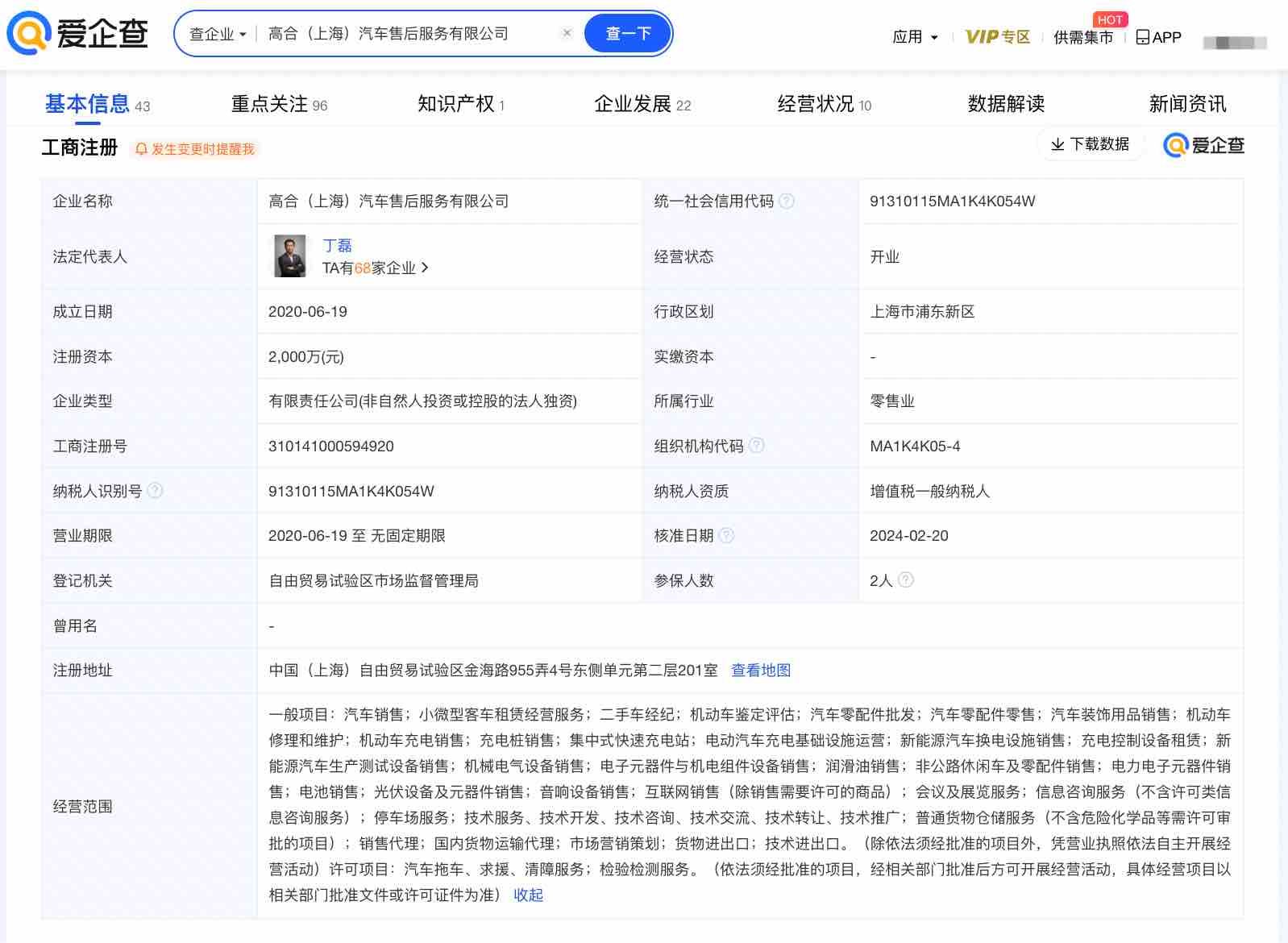
Task: Click the 工商注册 section heading
Action: tap(80, 147)
